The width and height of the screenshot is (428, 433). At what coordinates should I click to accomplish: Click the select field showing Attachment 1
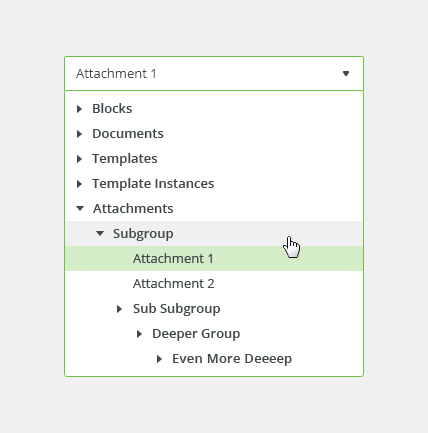(x=214, y=73)
